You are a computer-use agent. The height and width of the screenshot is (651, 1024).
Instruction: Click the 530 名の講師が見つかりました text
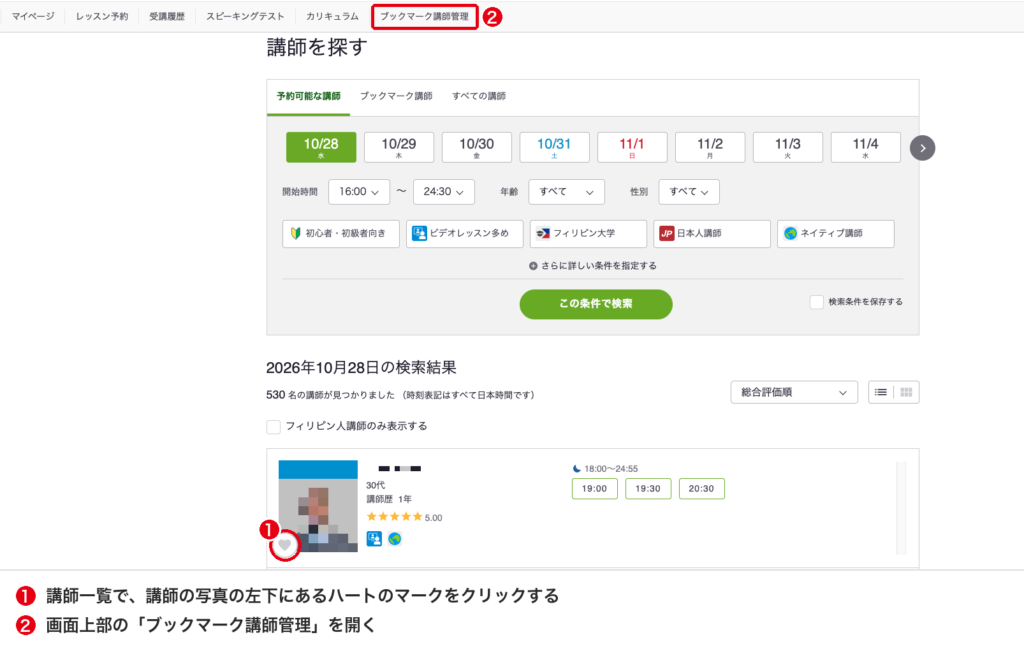tap(330, 395)
